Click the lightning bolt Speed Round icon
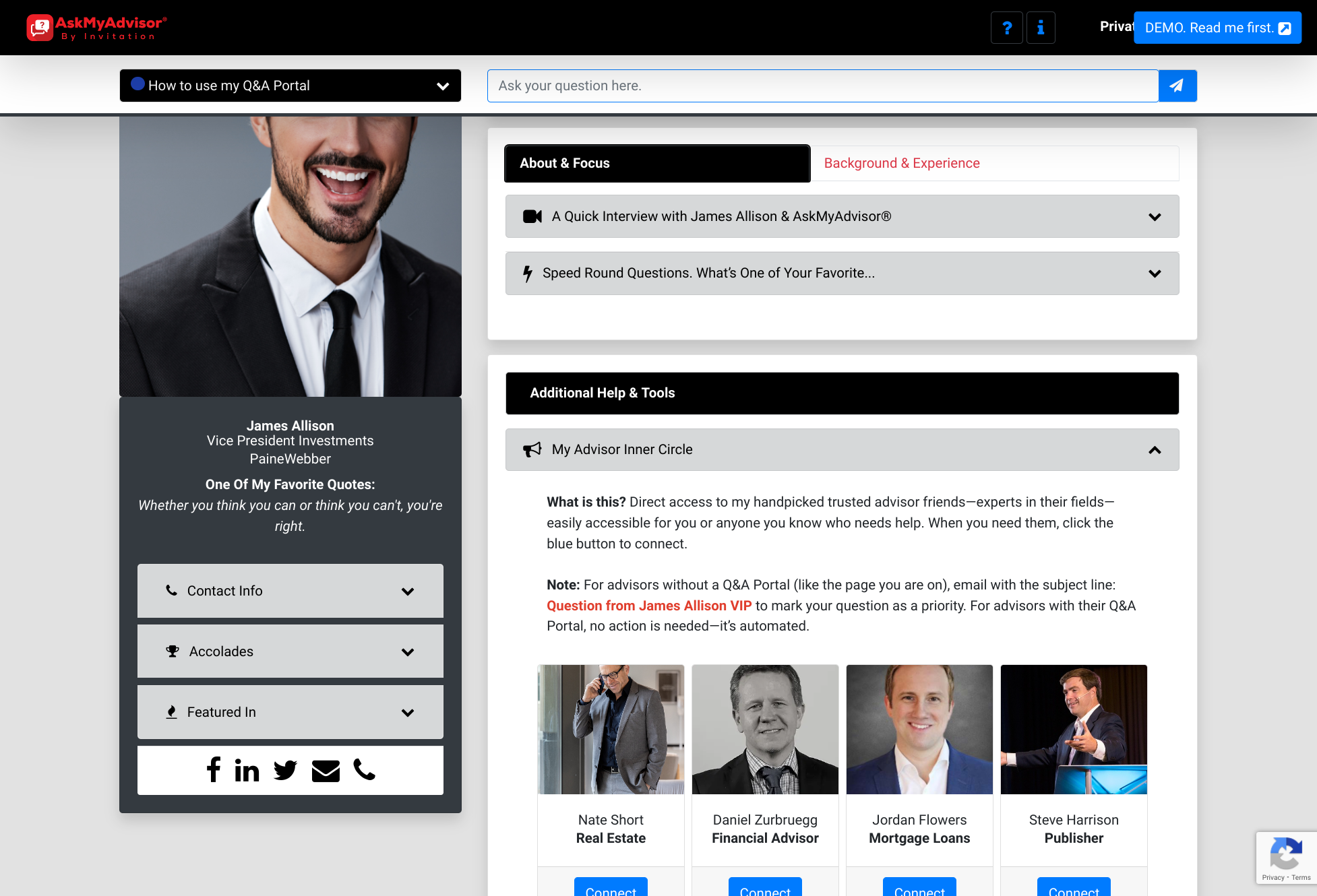Viewport: 1317px width, 896px height. click(528, 274)
